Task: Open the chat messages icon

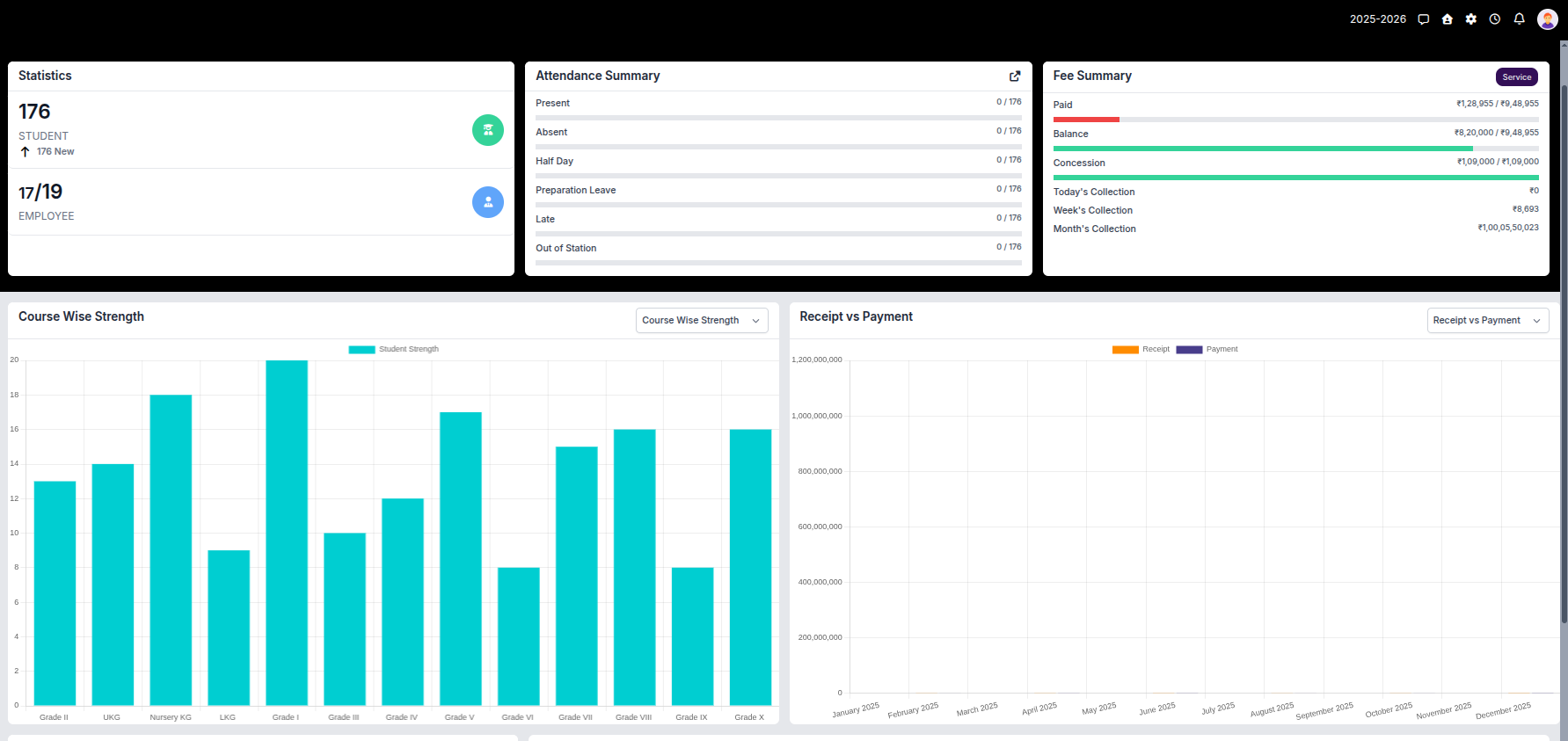Action: (1423, 19)
